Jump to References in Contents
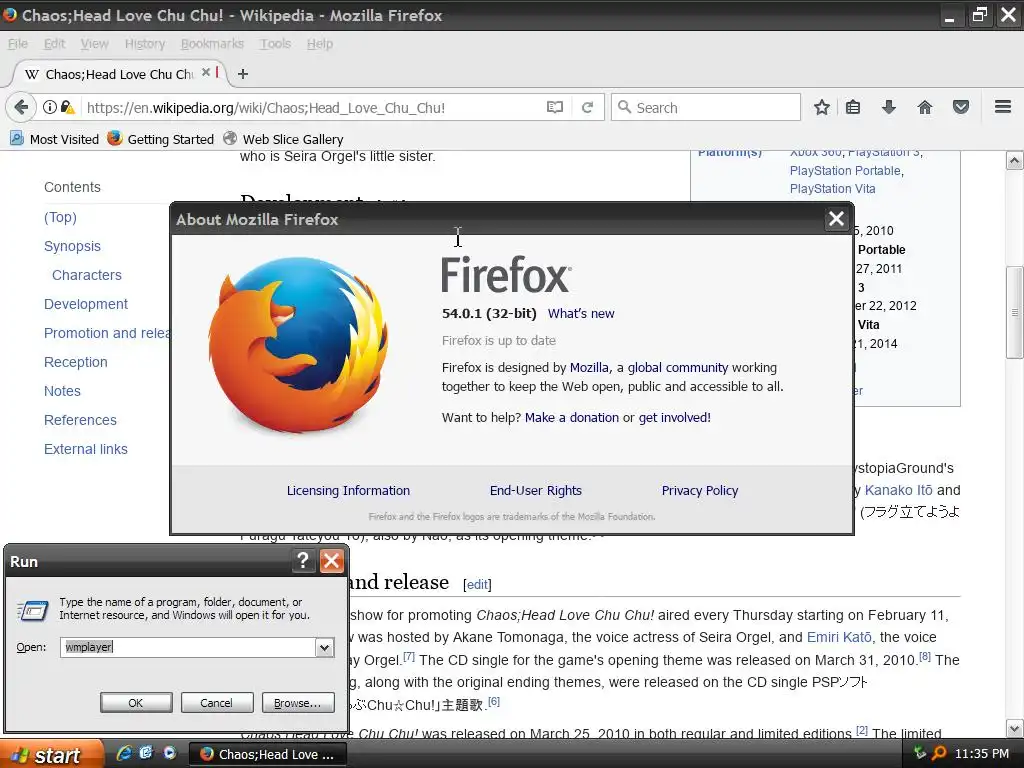This screenshot has height=768, width=1024. (x=80, y=420)
